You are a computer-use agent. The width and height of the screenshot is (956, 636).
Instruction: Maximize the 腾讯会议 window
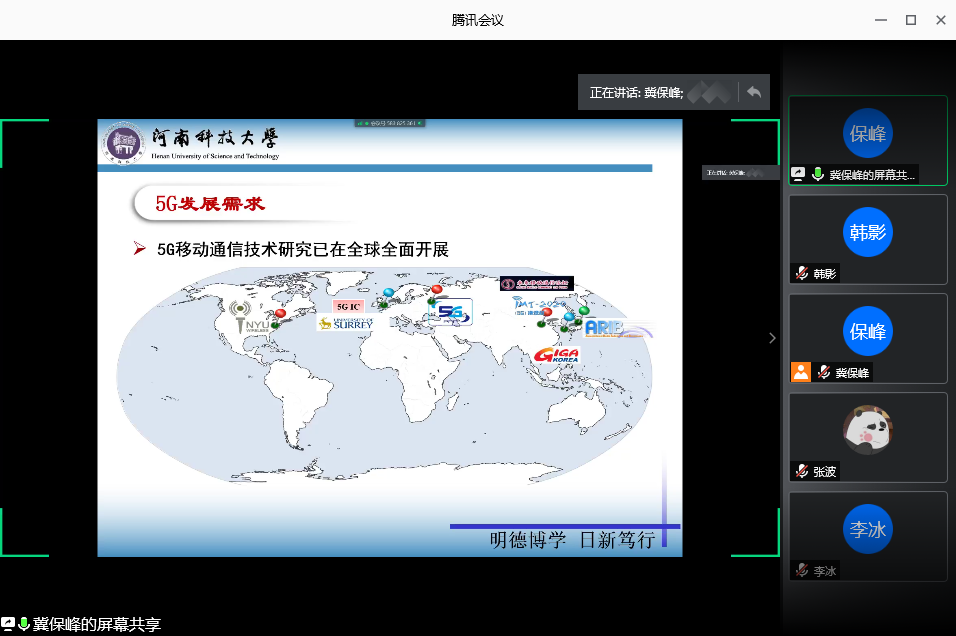[910, 20]
